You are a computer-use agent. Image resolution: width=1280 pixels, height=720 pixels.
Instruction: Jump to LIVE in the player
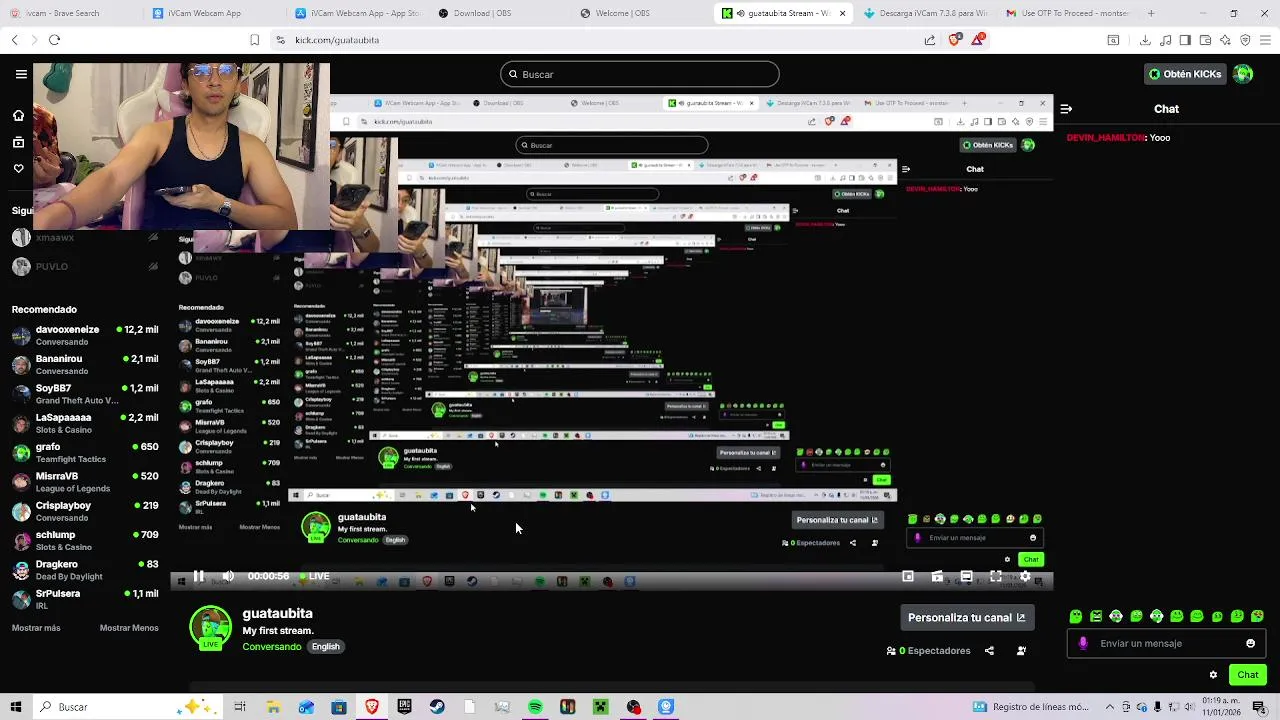[x=315, y=576]
